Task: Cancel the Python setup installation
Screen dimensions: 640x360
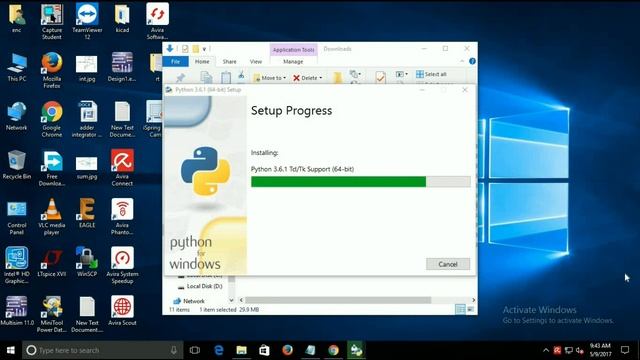Action: click(x=448, y=264)
